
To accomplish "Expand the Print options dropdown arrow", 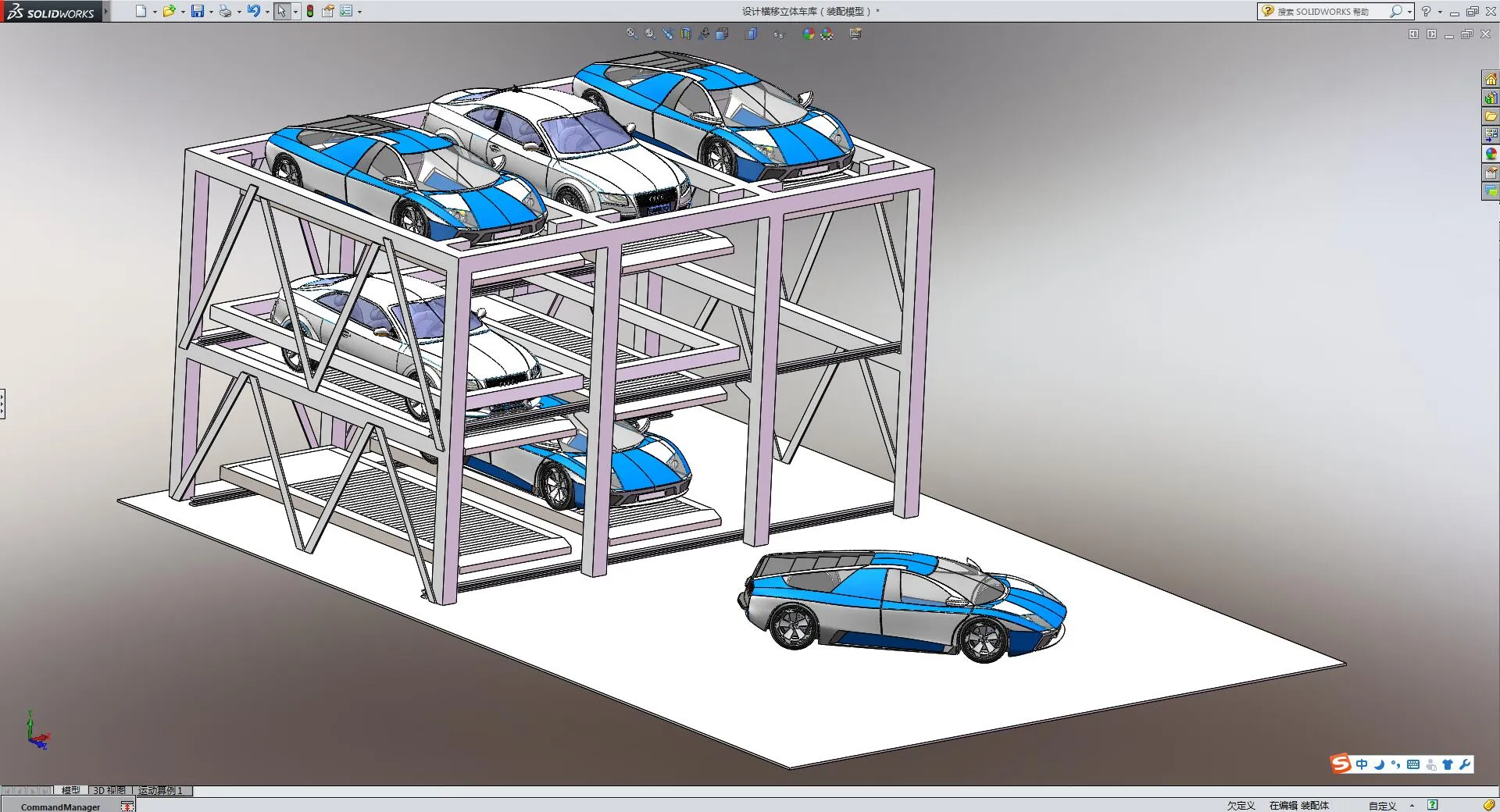I will point(239,12).
